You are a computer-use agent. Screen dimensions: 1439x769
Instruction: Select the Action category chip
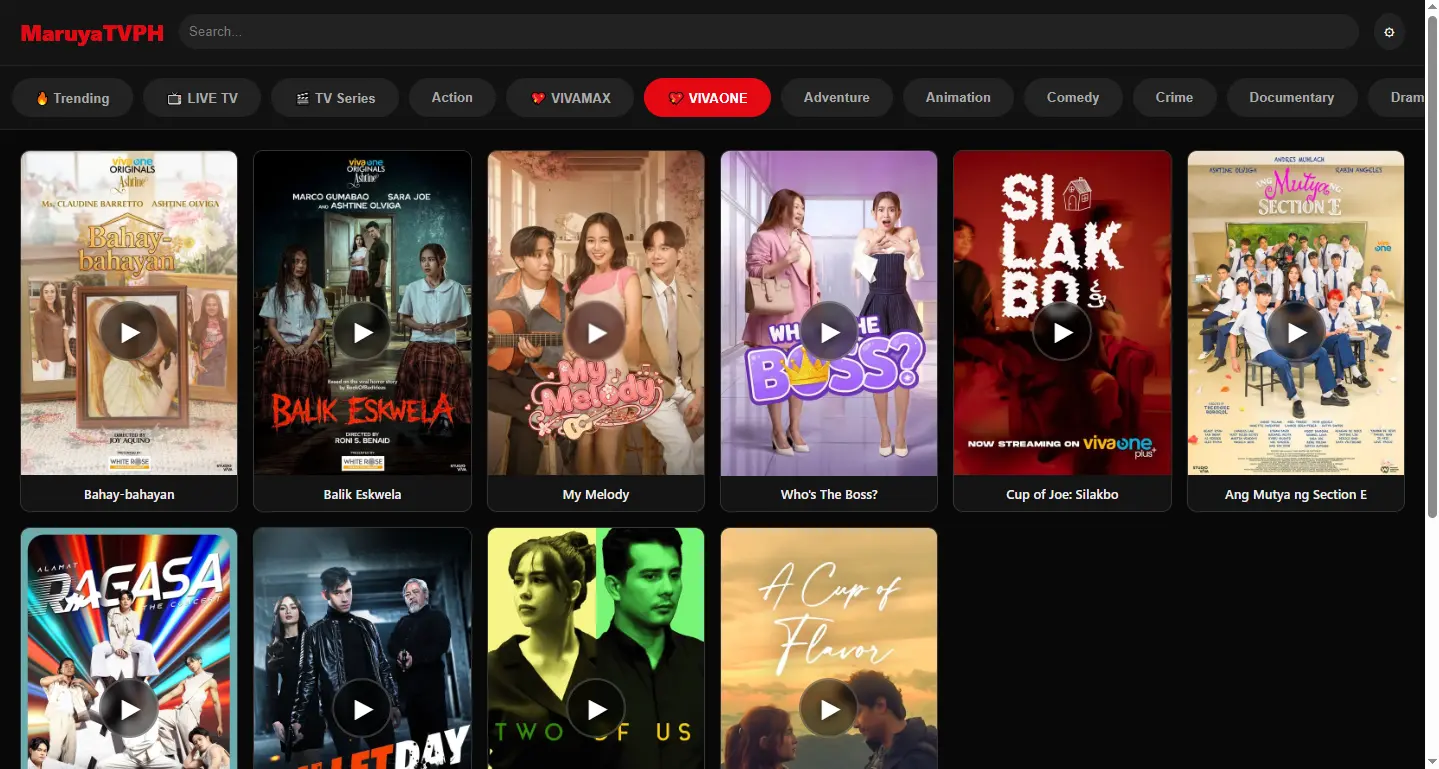452,98
